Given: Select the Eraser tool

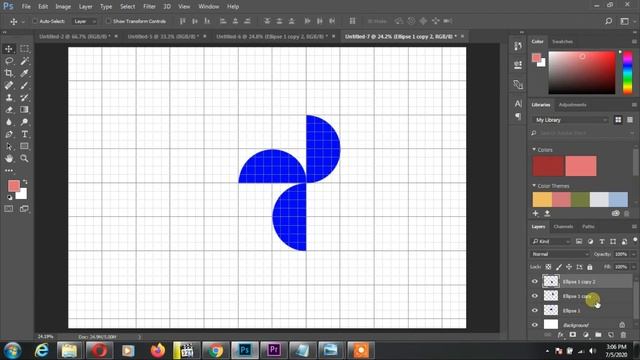Looking at the screenshot, I should 9,110.
